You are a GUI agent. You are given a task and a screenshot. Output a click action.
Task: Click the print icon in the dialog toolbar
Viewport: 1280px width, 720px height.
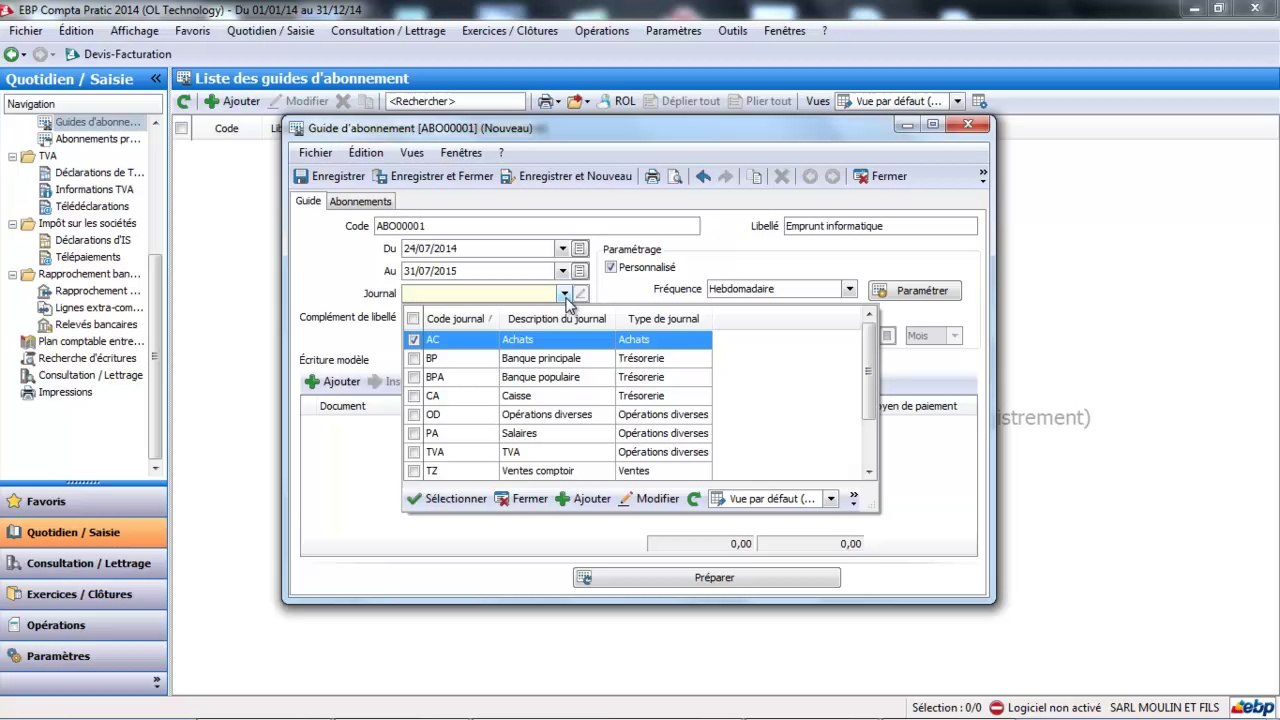click(652, 176)
